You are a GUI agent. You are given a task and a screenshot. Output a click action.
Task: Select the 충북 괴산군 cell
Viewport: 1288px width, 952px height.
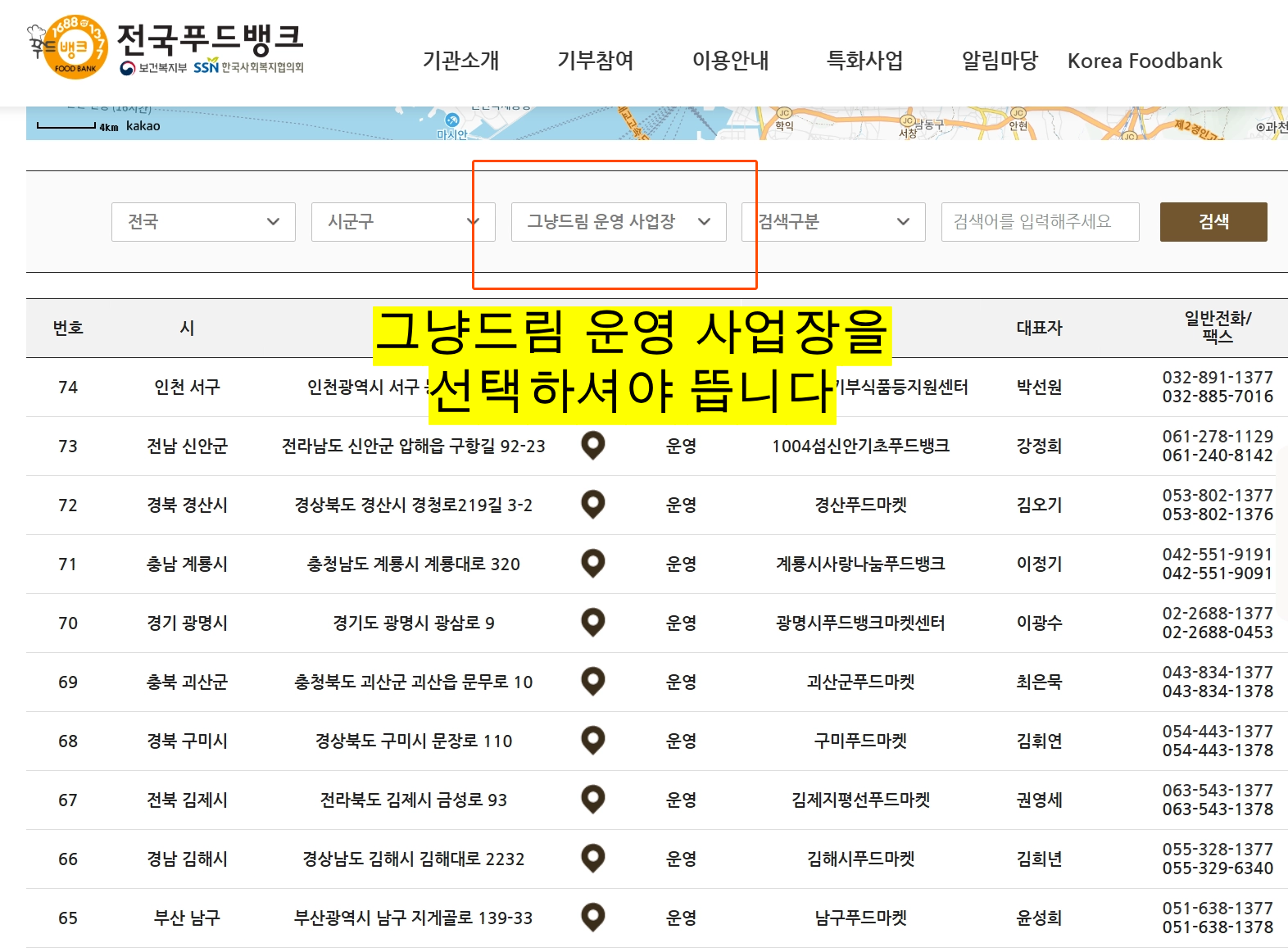pos(187,682)
